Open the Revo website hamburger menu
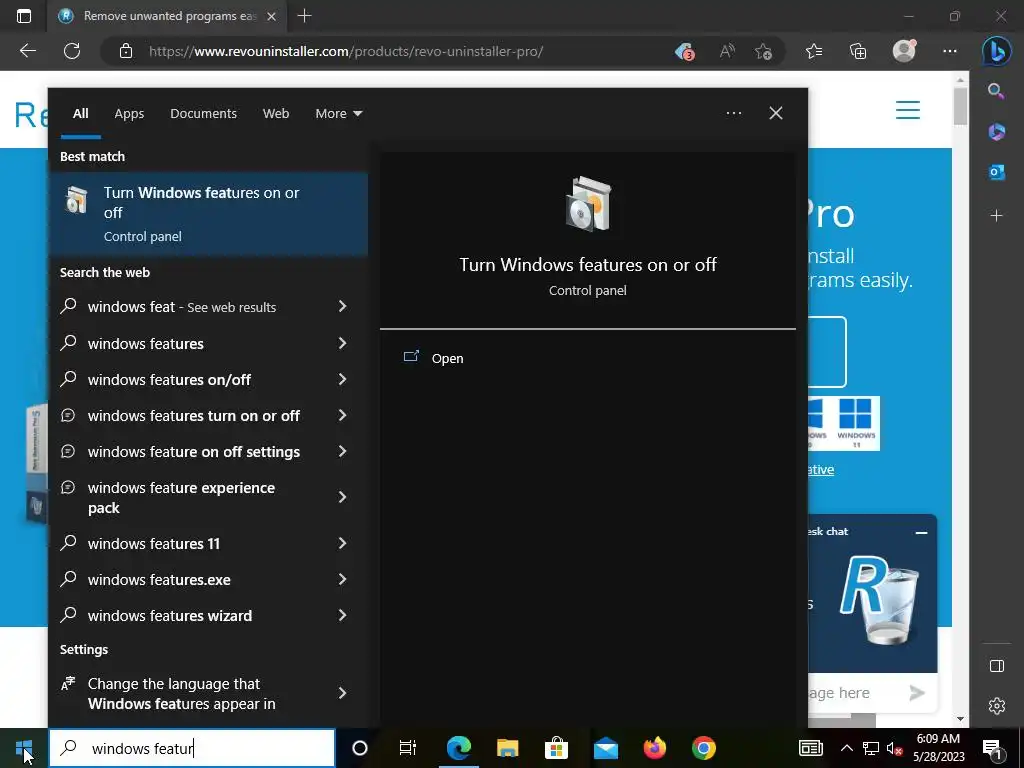This screenshot has width=1024, height=768. pyautogui.click(x=908, y=110)
